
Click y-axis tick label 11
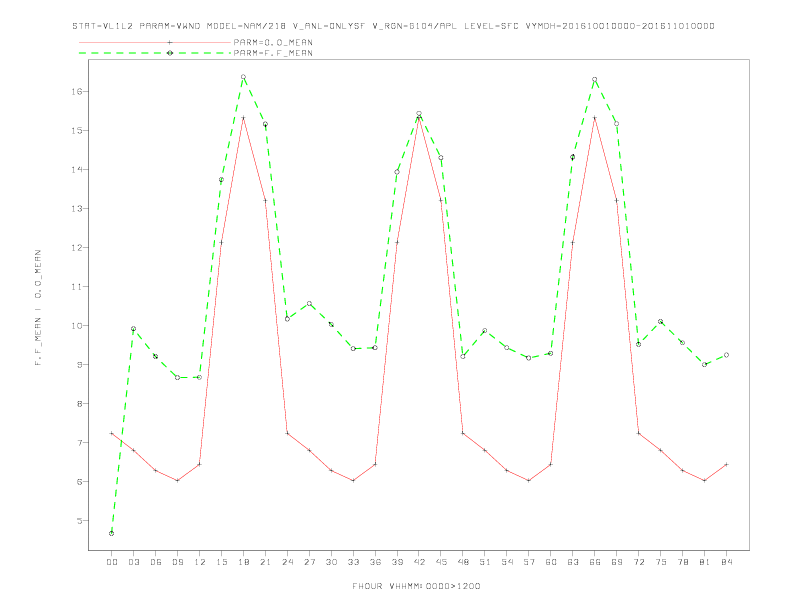(77, 286)
